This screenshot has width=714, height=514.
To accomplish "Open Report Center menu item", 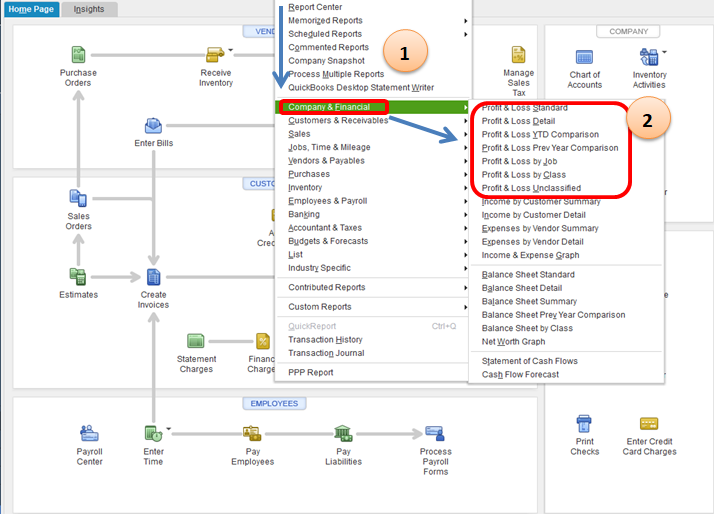I will coord(315,7).
